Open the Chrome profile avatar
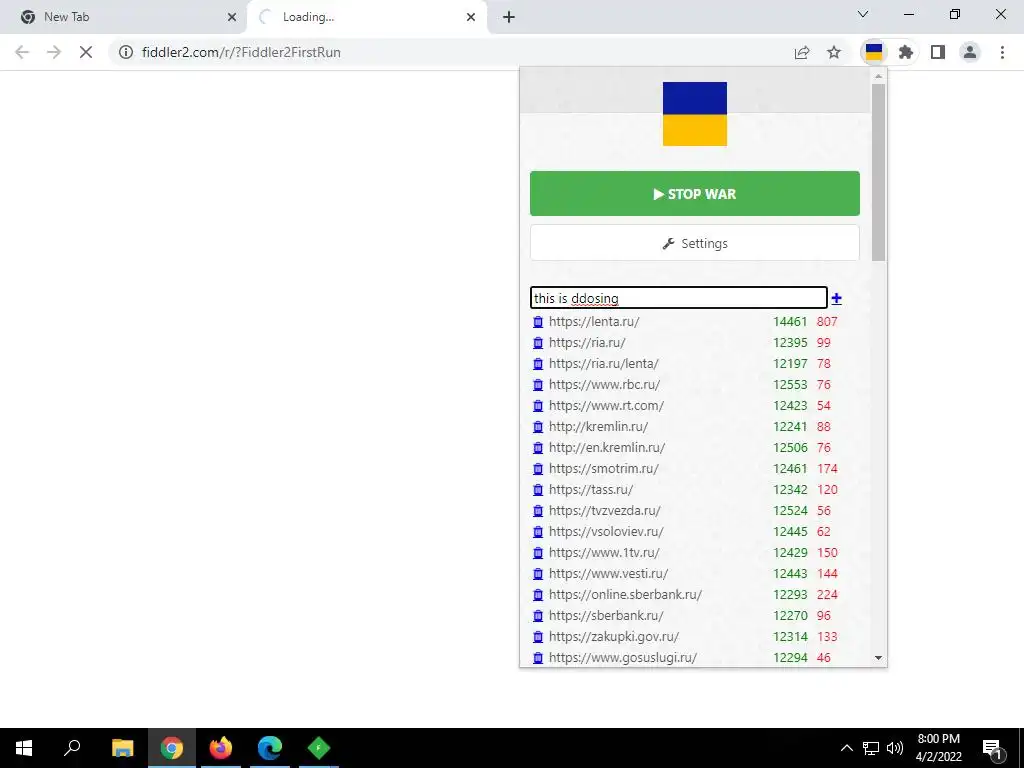This screenshot has height=768, width=1024. tap(970, 52)
